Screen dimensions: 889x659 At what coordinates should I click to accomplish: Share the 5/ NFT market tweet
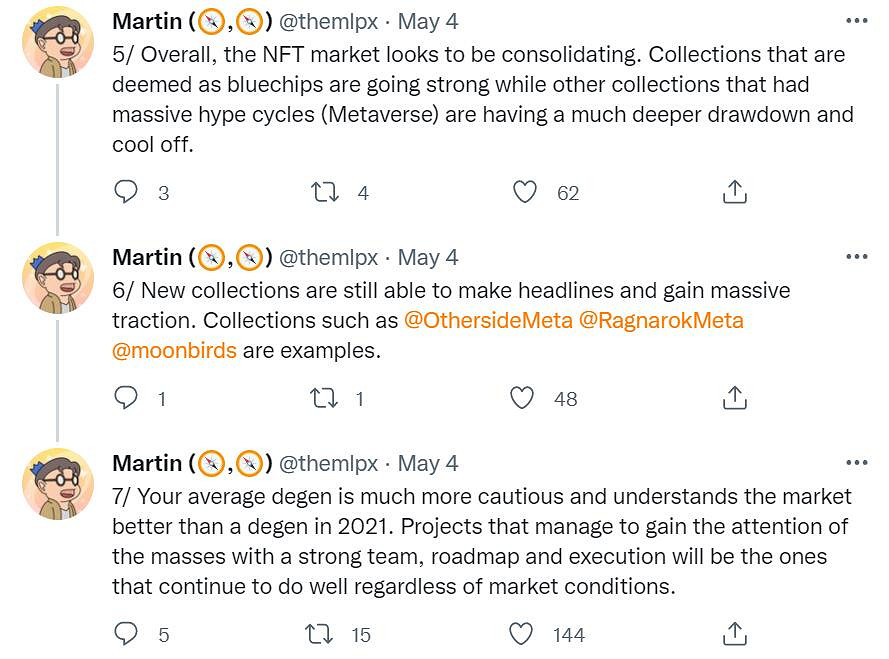click(x=735, y=192)
